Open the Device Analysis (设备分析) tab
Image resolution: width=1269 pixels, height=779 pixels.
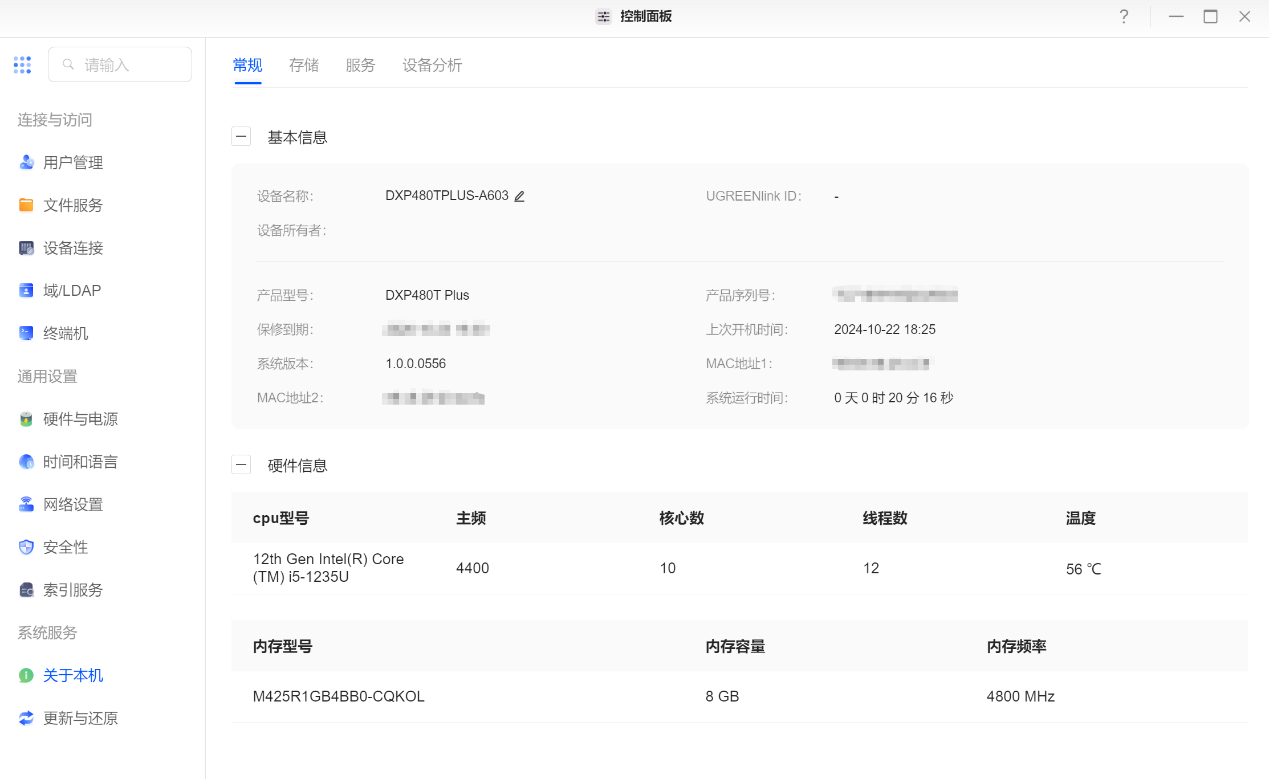pos(432,65)
